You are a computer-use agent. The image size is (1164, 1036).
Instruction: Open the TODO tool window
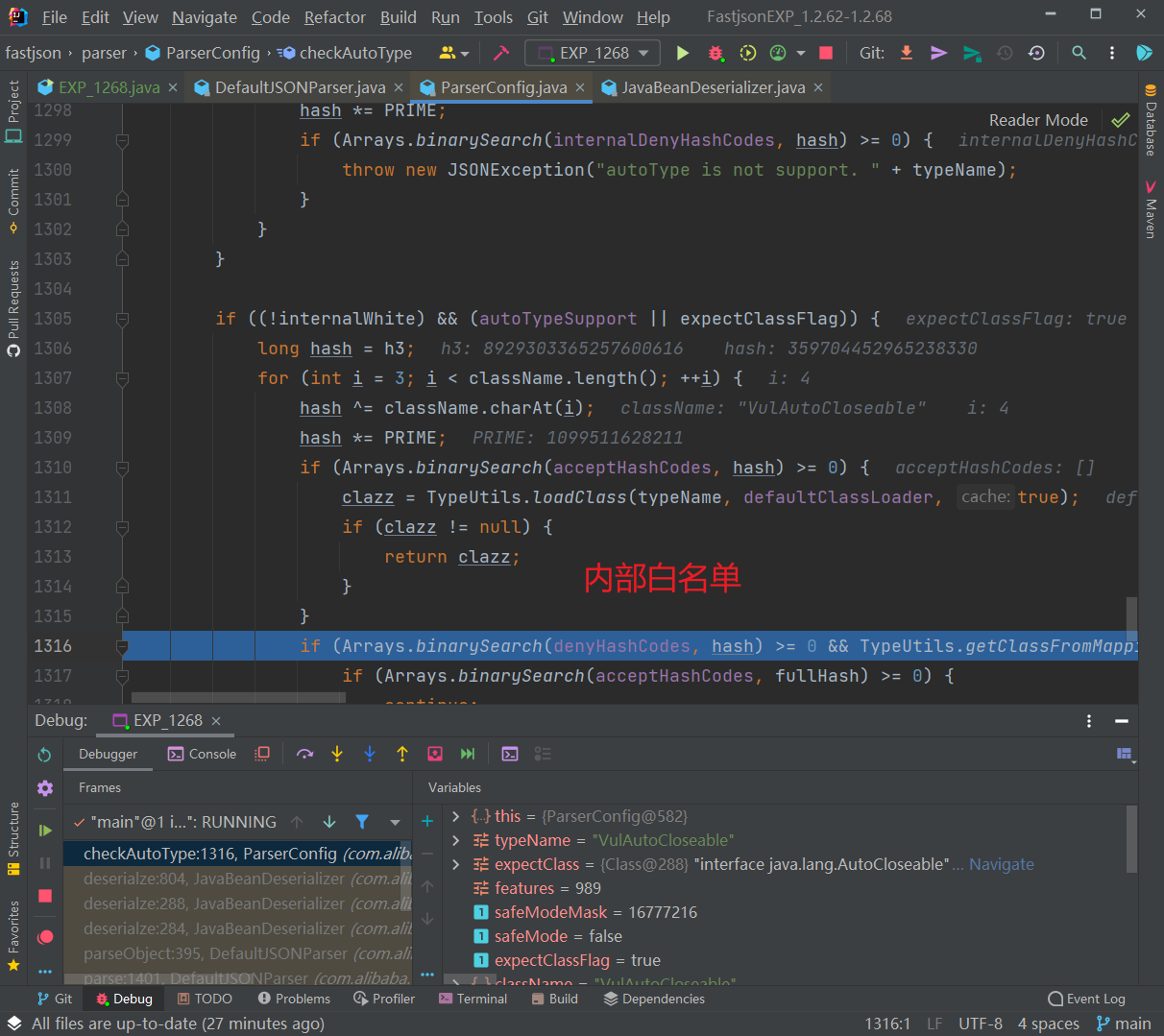click(x=205, y=999)
